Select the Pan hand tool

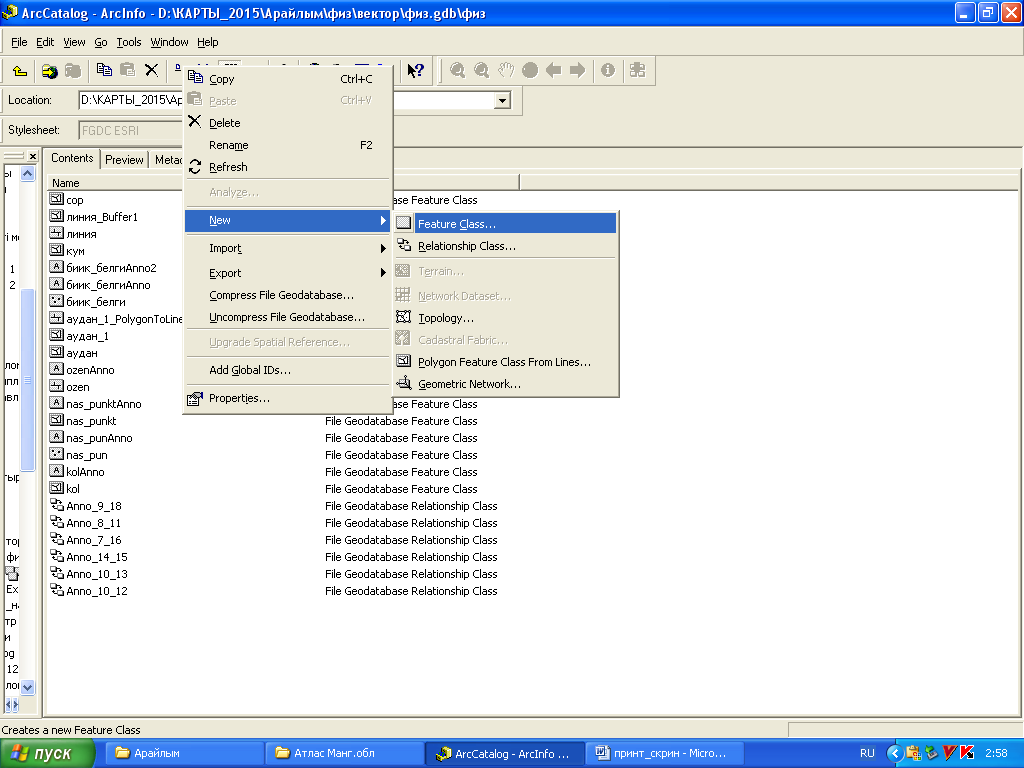point(506,70)
